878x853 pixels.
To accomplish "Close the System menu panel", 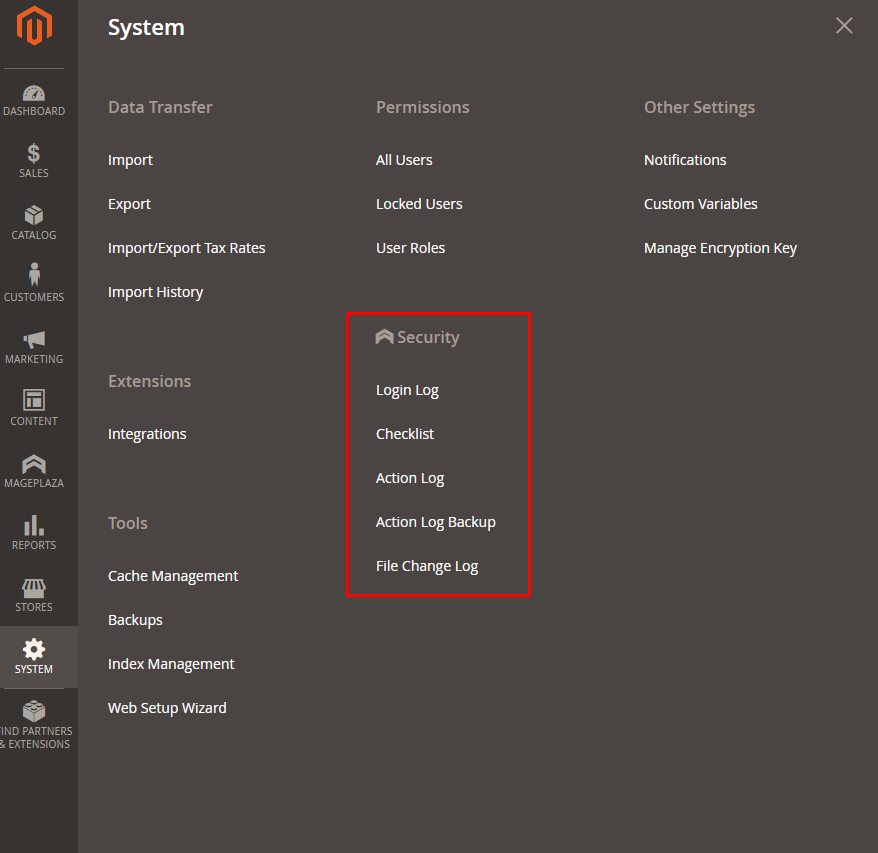I will tap(844, 26).
